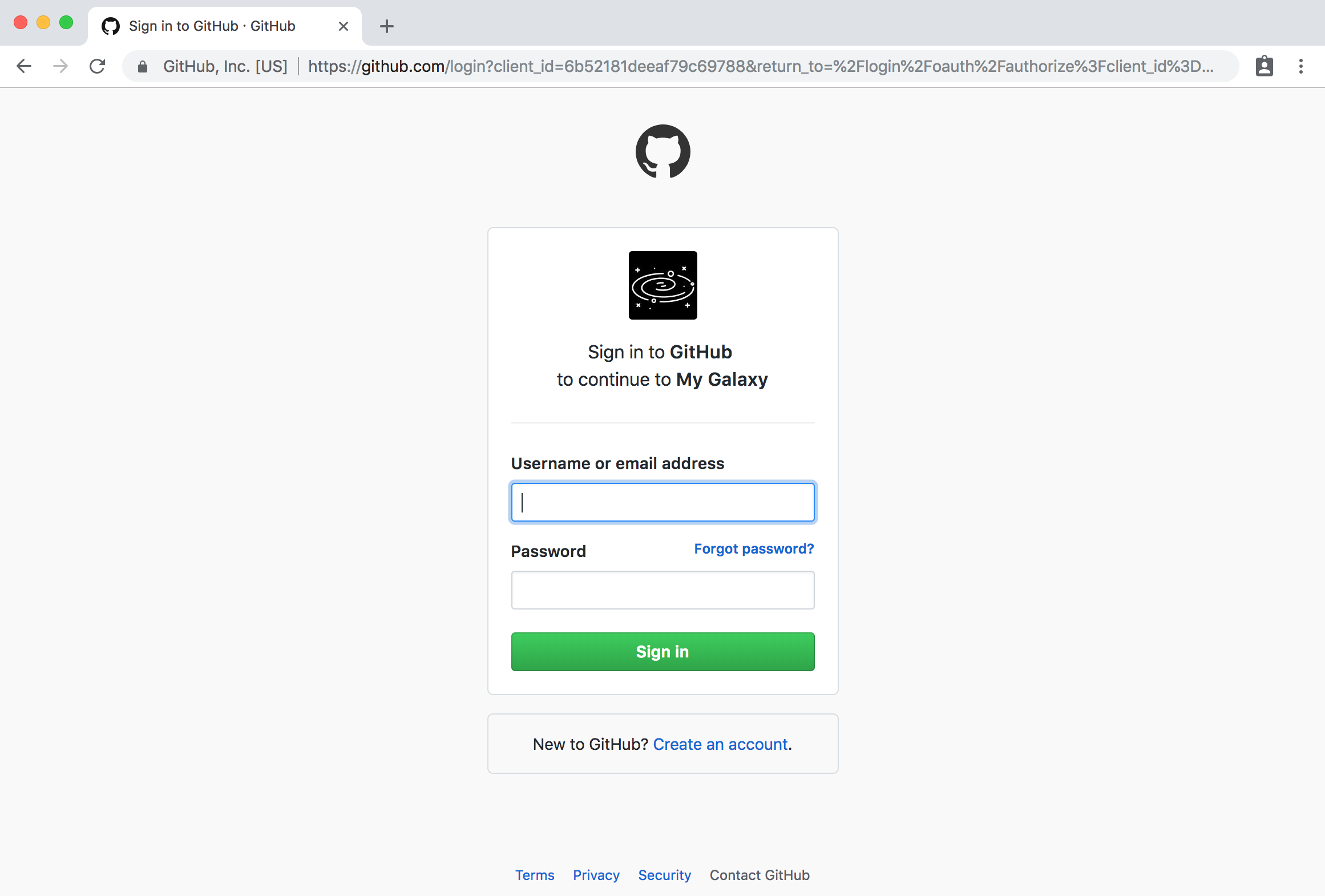Open the Privacy footer link
The image size is (1325, 896).
pos(596,875)
